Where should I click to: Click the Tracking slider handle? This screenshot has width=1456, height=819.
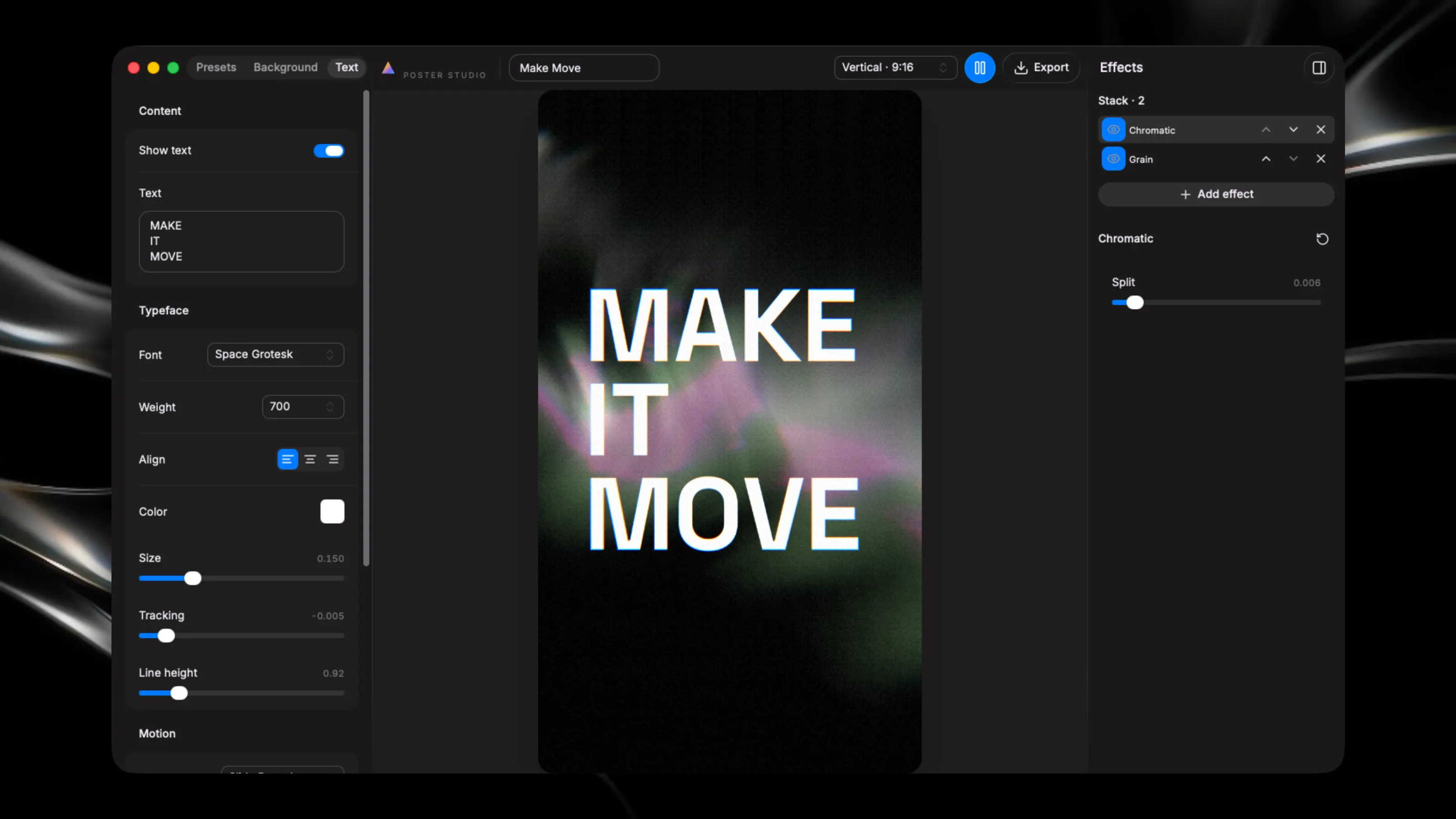coord(166,636)
